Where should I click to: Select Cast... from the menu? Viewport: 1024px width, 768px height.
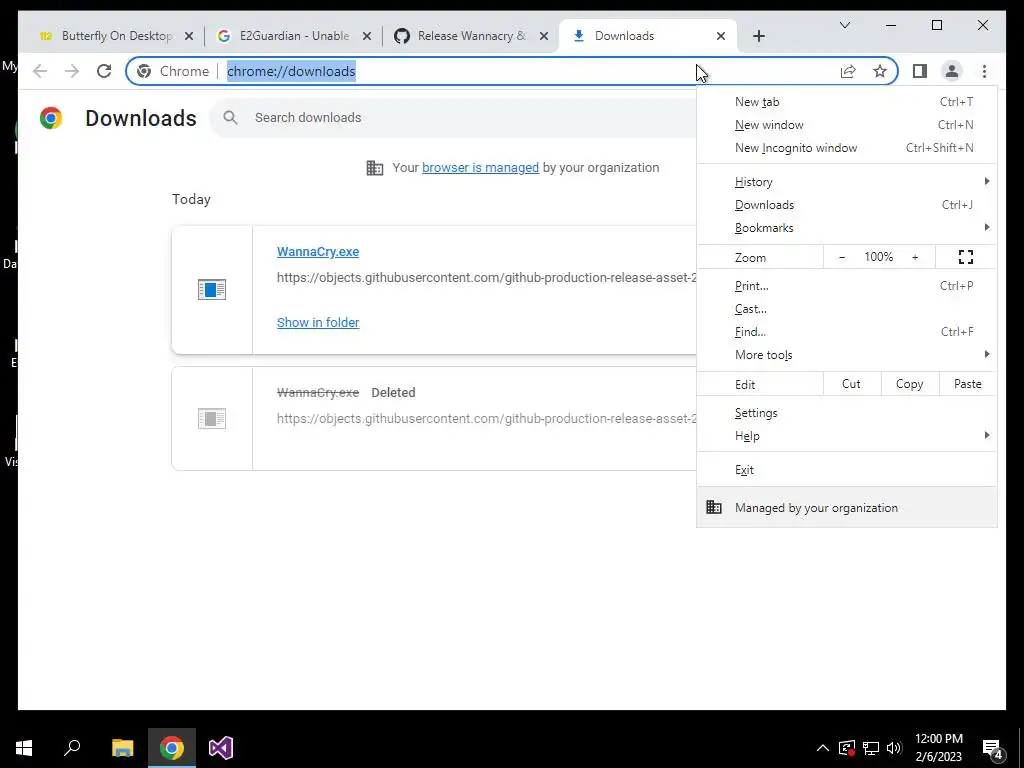(846, 309)
